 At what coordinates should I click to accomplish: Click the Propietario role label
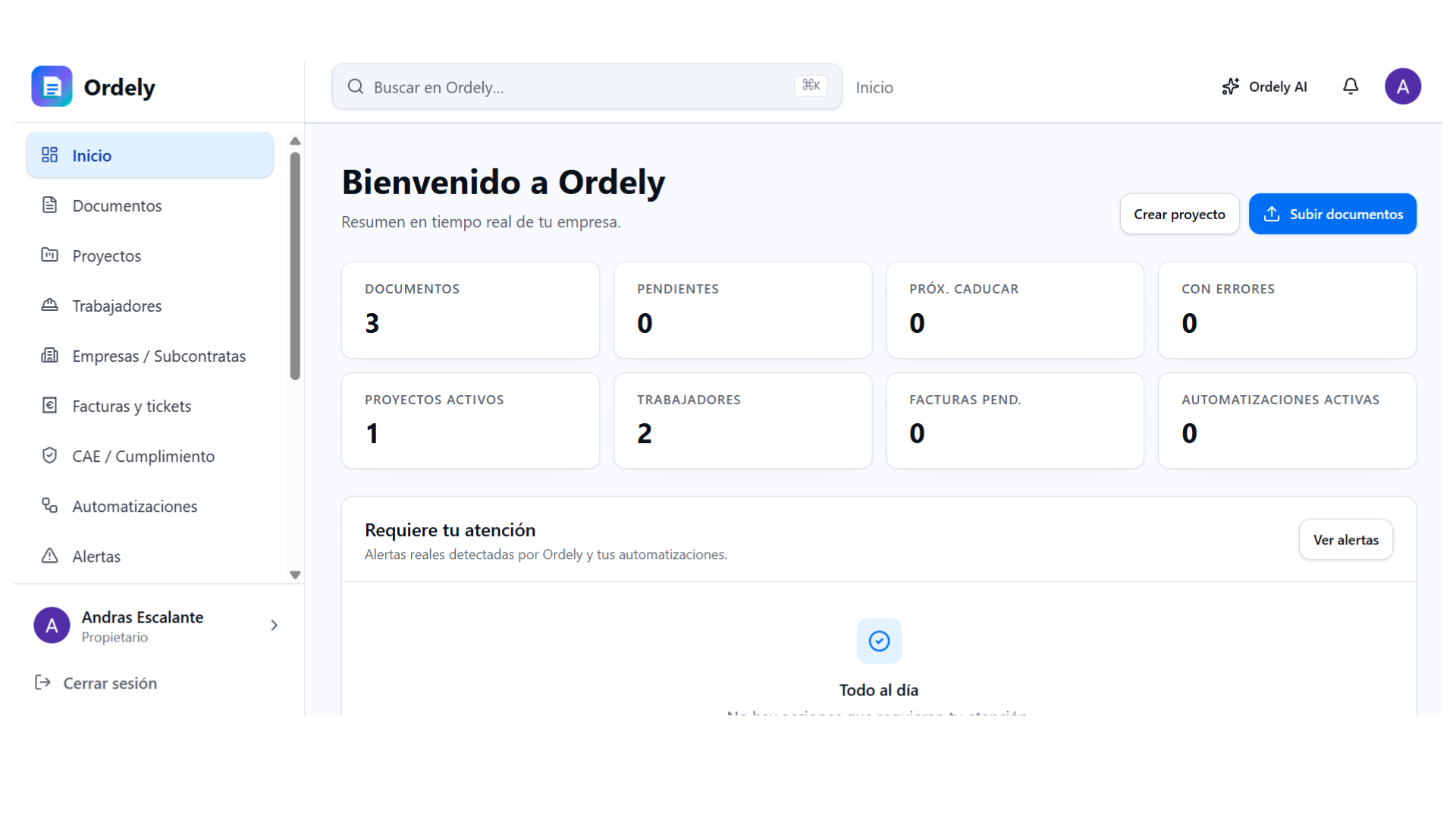point(115,637)
